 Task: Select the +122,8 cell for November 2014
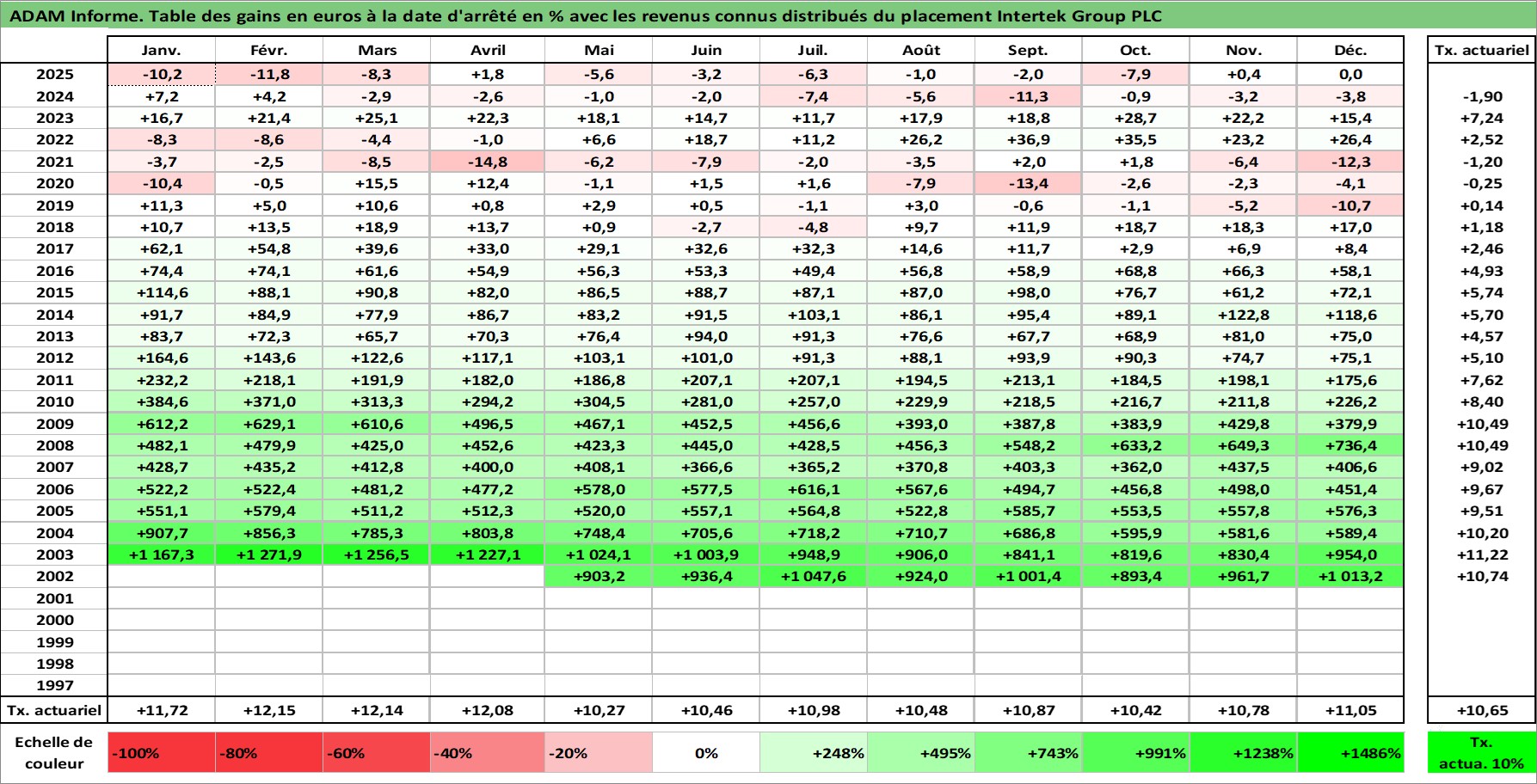click(x=1243, y=315)
